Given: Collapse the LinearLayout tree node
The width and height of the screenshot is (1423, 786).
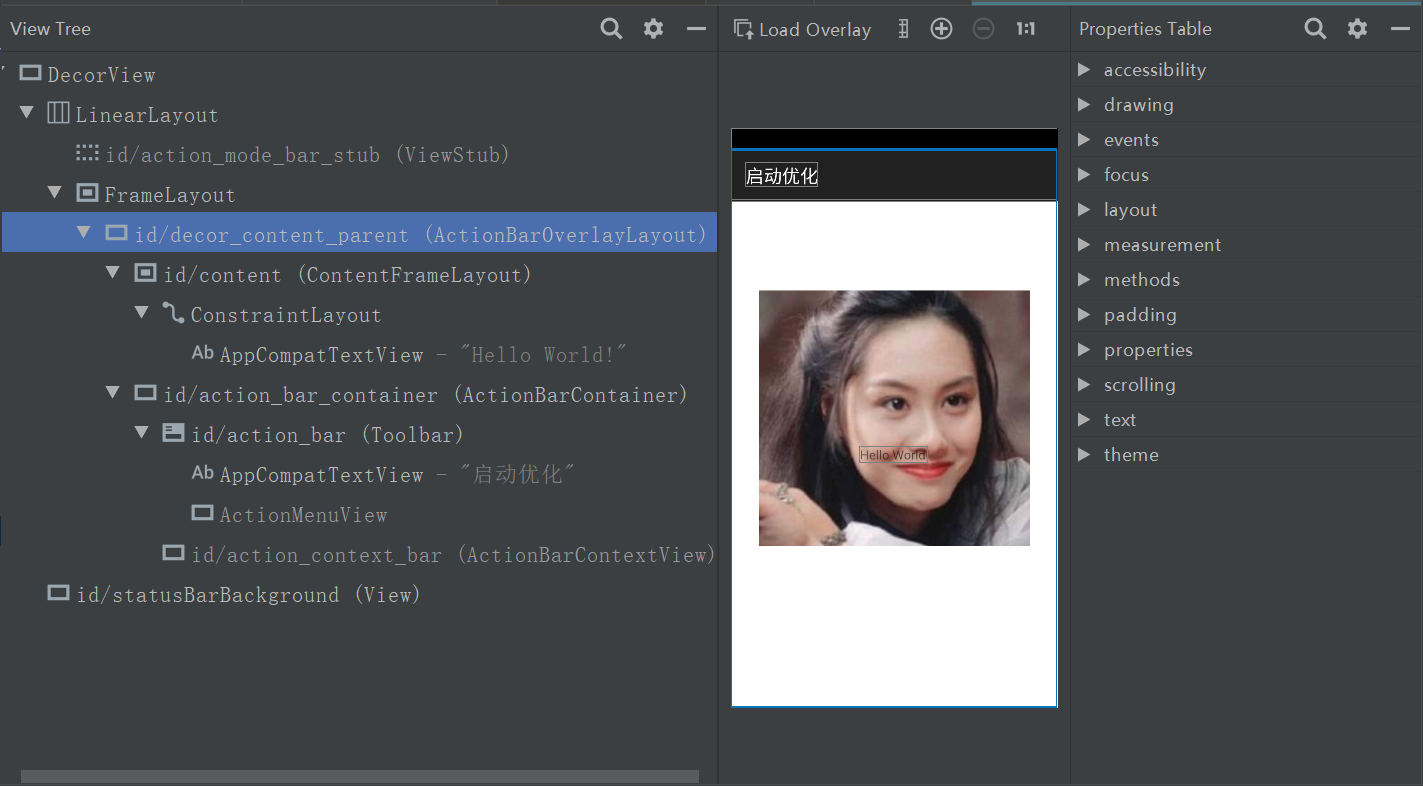Looking at the screenshot, I should click(27, 113).
